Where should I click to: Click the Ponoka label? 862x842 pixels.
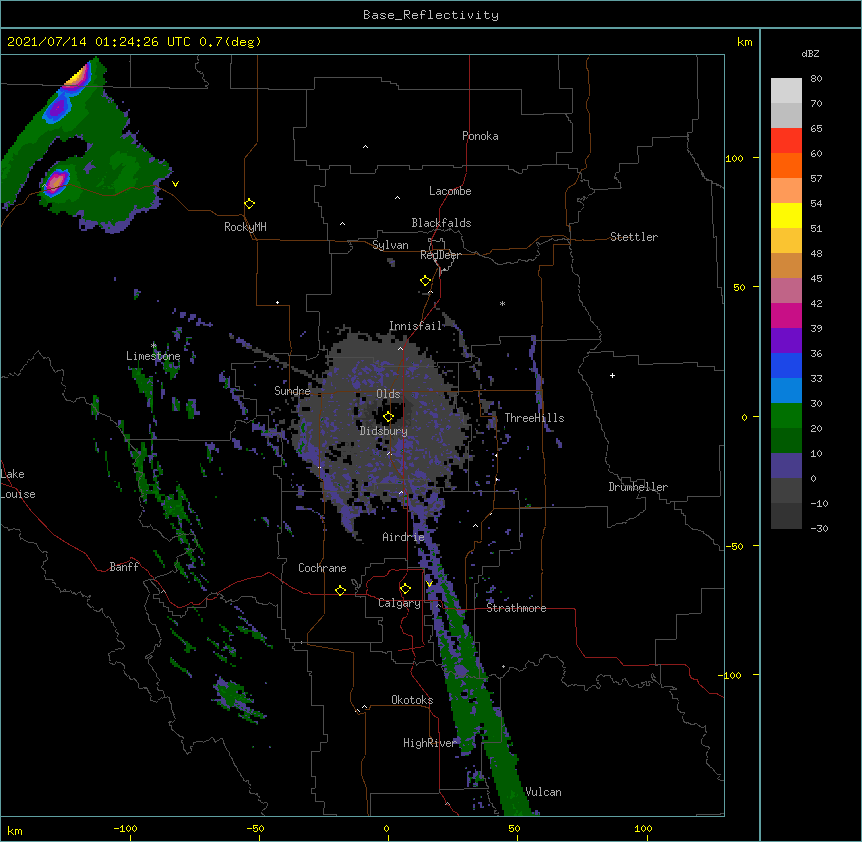[480, 136]
